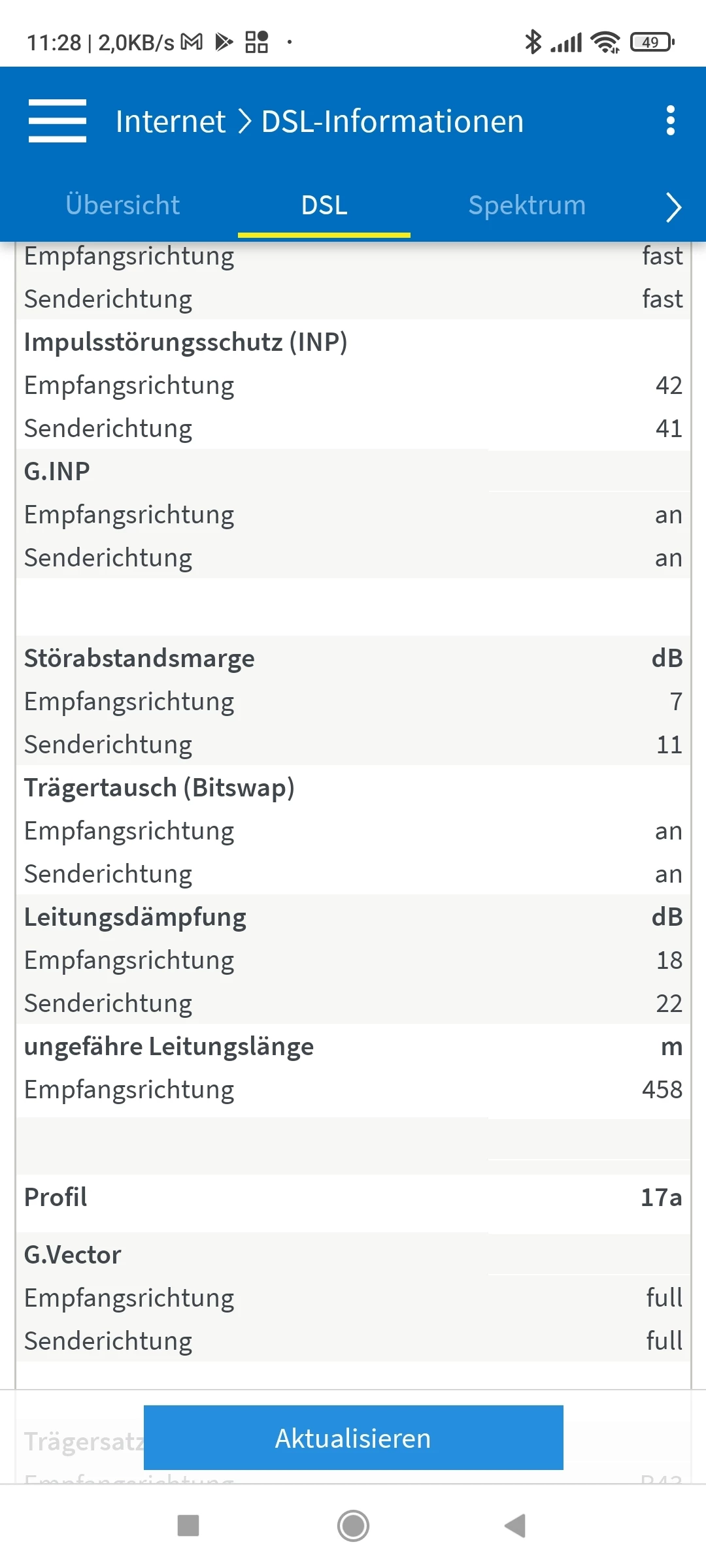
Task: Select the DSL tab
Action: click(x=324, y=205)
